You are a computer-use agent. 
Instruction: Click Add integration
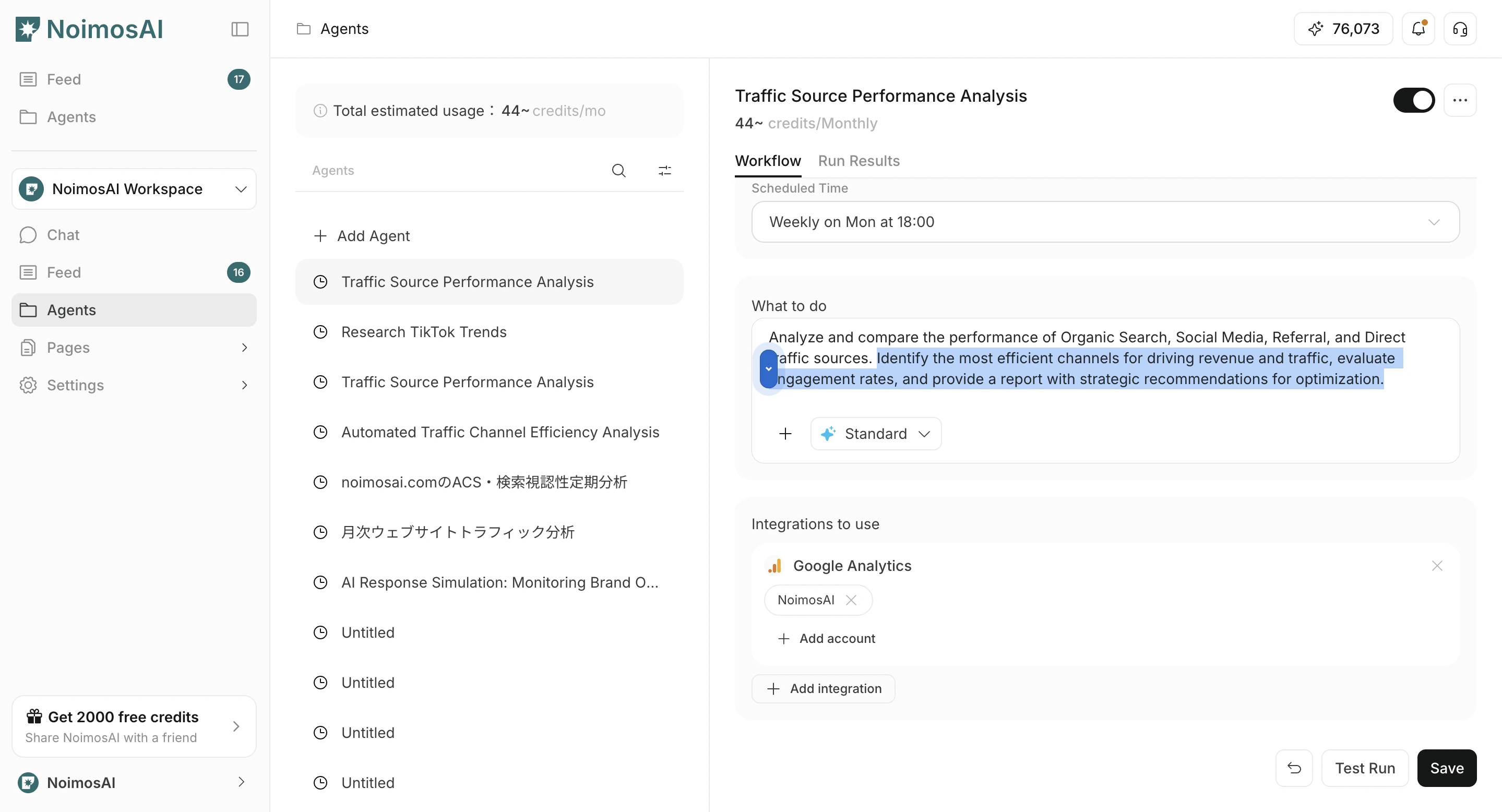822,688
